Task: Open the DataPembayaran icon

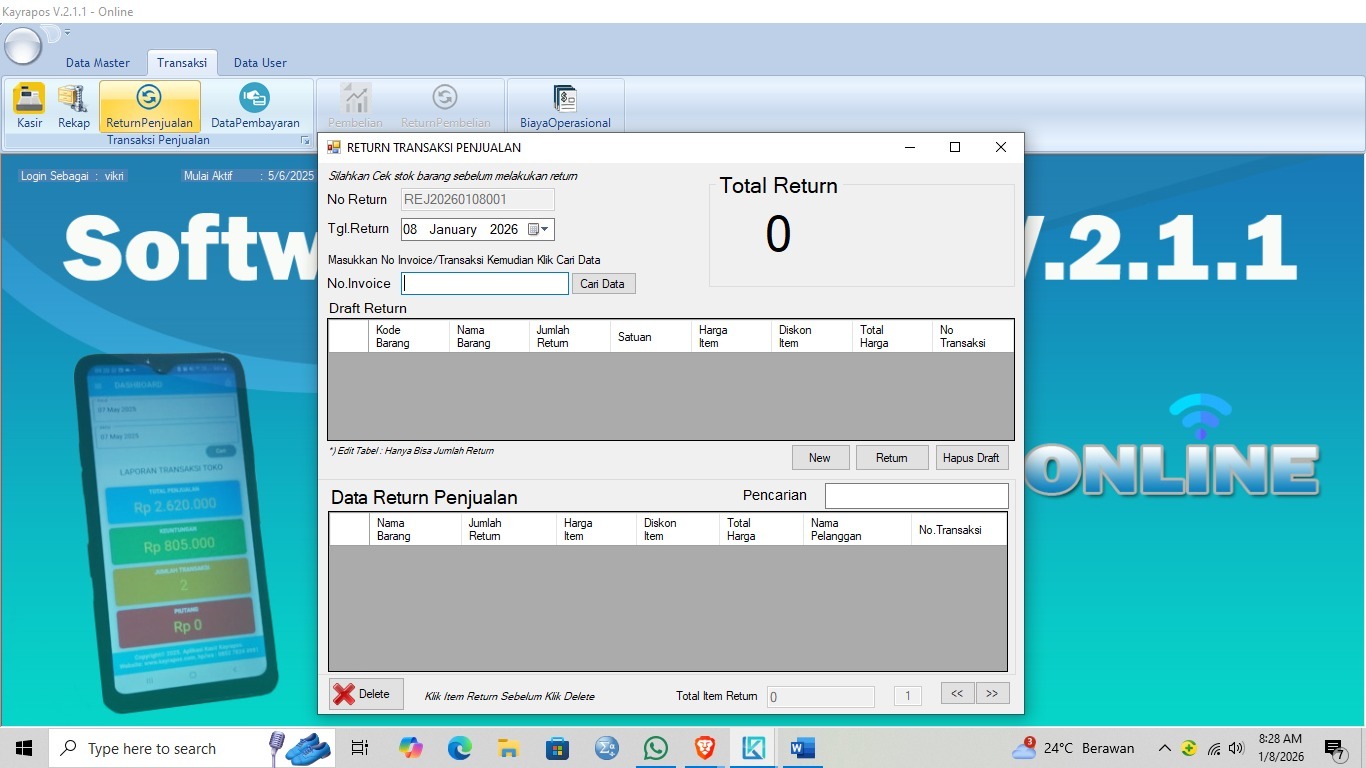Action: click(x=255, y=106)
